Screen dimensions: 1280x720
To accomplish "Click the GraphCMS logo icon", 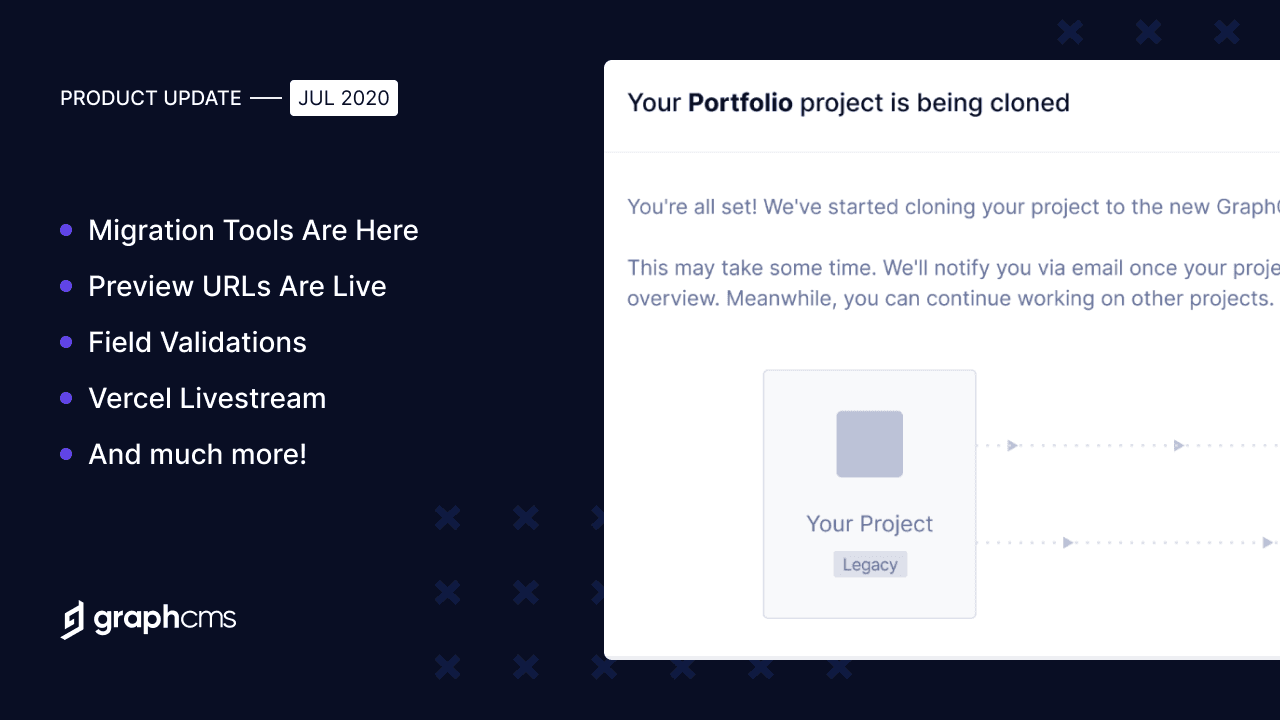I will (73, 620).
